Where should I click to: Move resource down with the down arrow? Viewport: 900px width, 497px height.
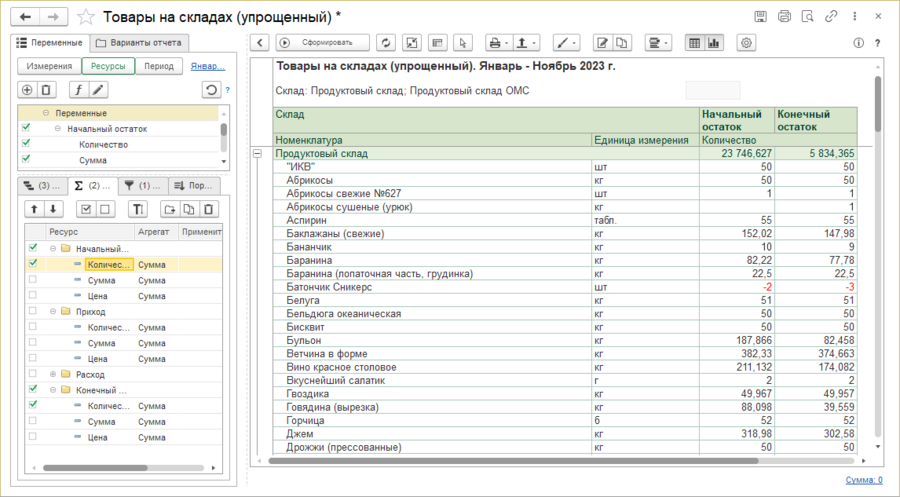[53, 209]
